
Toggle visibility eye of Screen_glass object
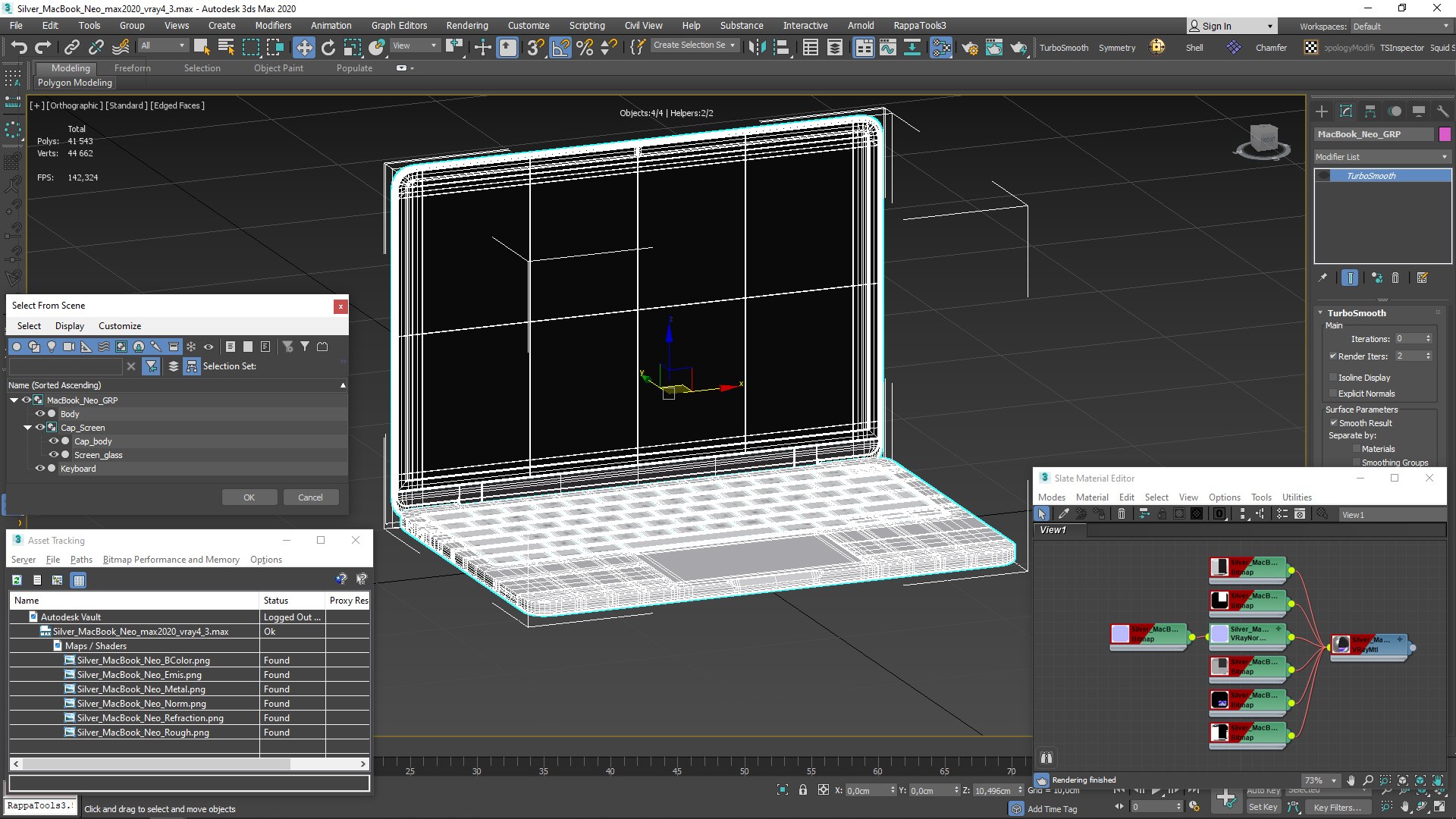click(54, 455)
